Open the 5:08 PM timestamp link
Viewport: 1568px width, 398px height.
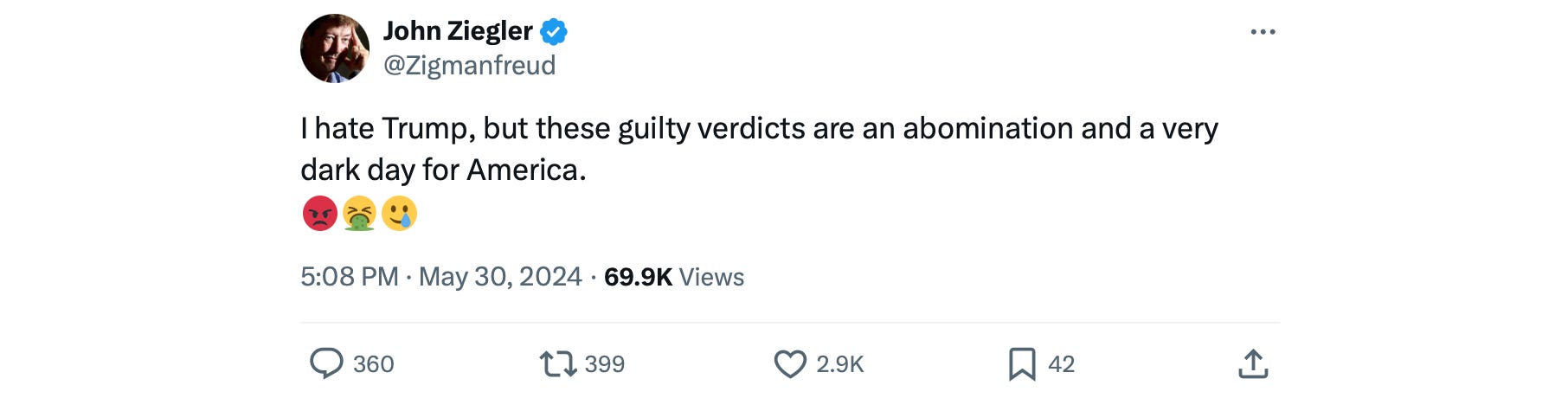coord(349,277)
